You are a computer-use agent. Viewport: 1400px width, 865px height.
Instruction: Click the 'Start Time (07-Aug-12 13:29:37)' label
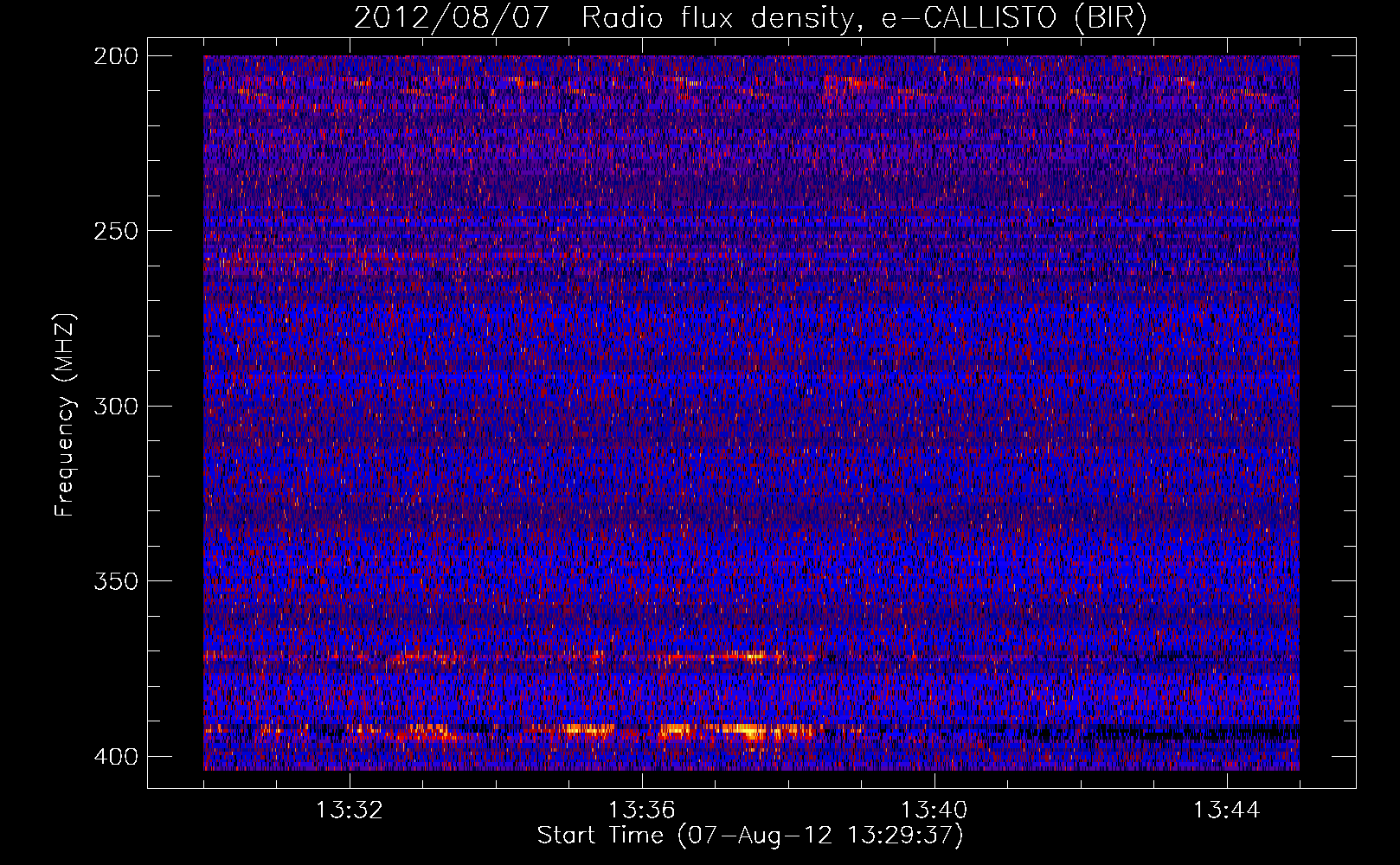(750, 836)
